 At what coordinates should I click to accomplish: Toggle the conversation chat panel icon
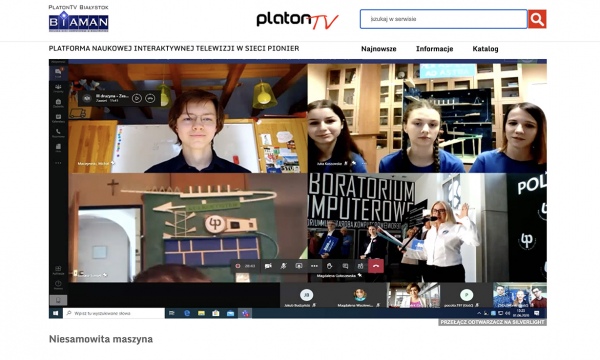[345, 266]
